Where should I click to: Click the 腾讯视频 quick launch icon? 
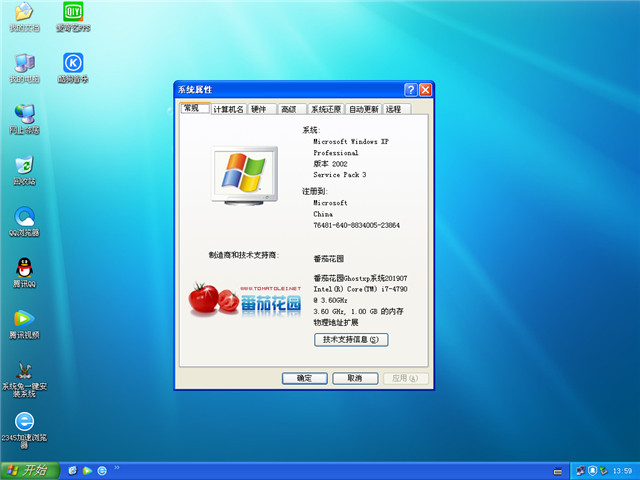point(87,471)
